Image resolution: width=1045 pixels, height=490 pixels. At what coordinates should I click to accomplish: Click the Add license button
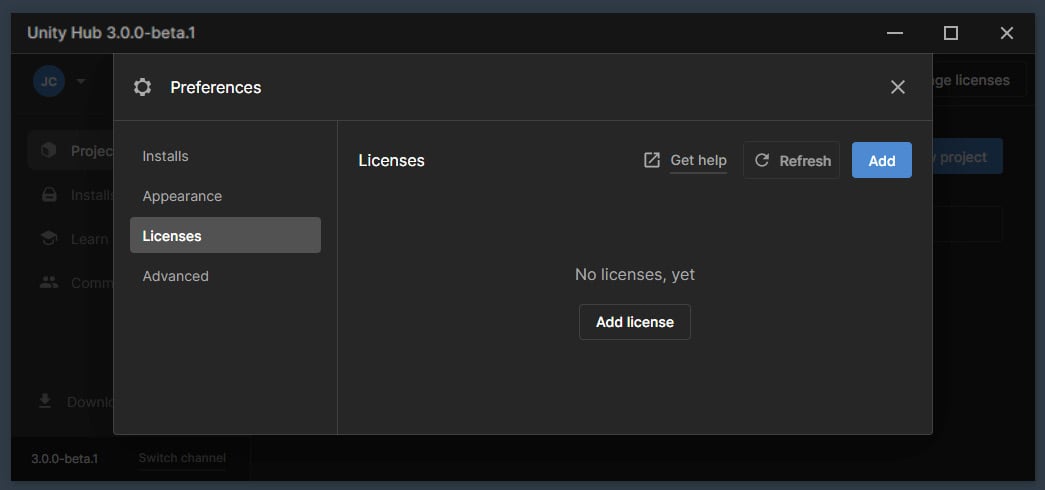coord(634,322)
